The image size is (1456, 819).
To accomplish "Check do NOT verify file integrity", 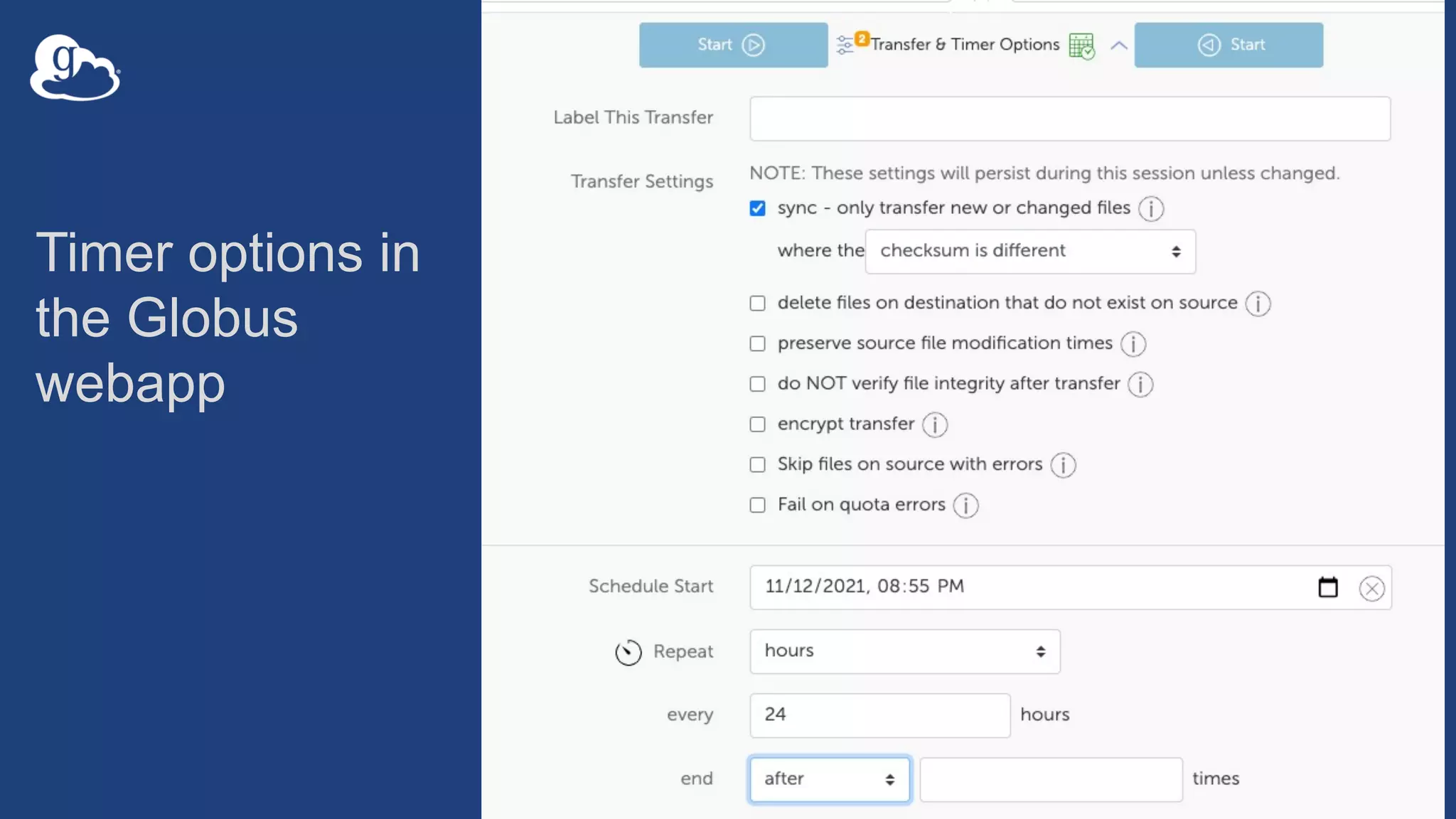I will pos(757,385).
